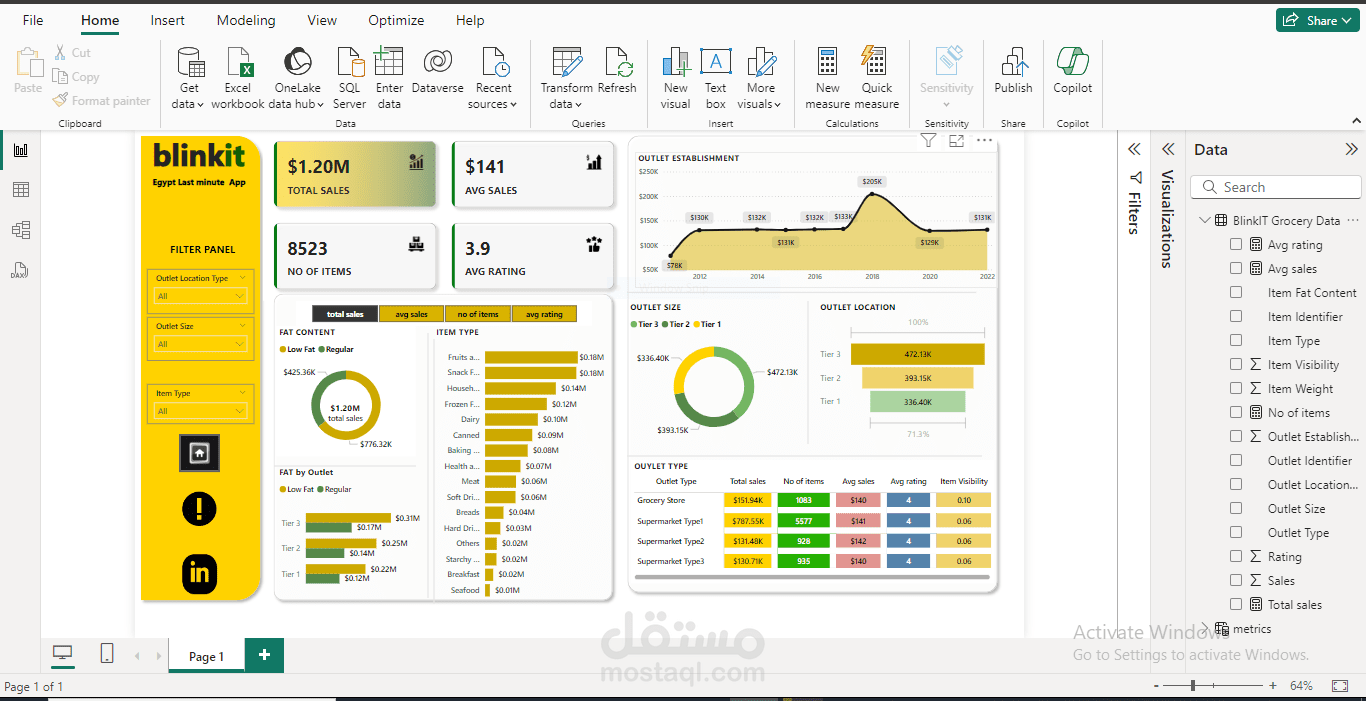This screenshot has height=701, width=1366.
Task: Insert a Text box
Action: tap(715, 78)
